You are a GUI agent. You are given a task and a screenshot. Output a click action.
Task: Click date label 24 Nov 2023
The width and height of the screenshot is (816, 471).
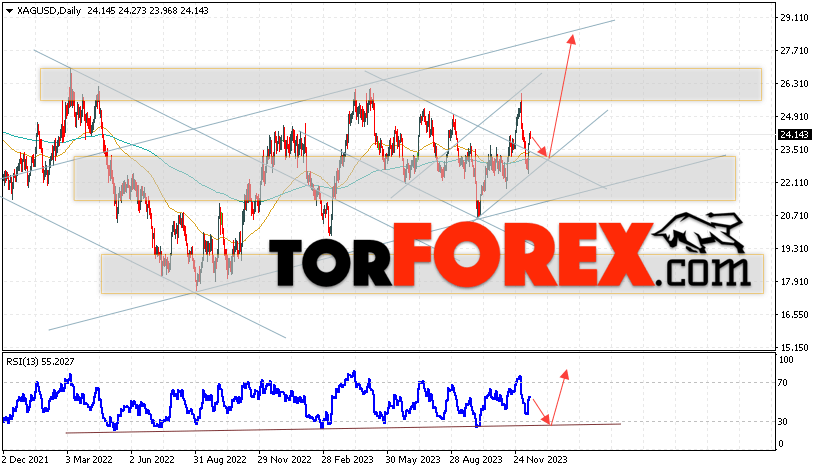click(x=540, y=460)
